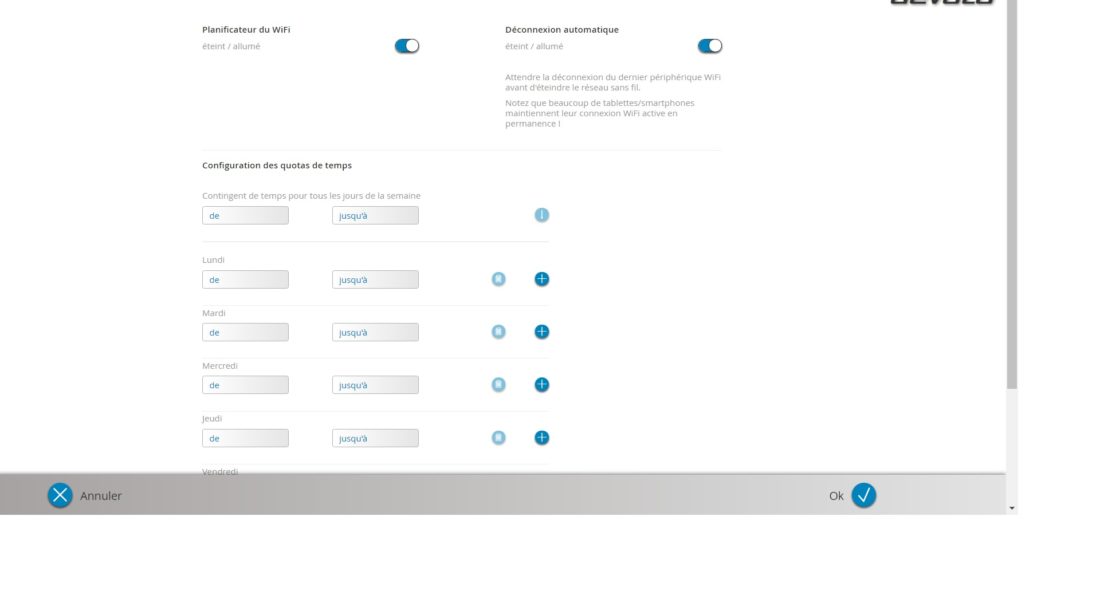Screen dimensions: 1100x599
Task: Toggle the Planificateur du WiFi switch
Action: (407, 46)
